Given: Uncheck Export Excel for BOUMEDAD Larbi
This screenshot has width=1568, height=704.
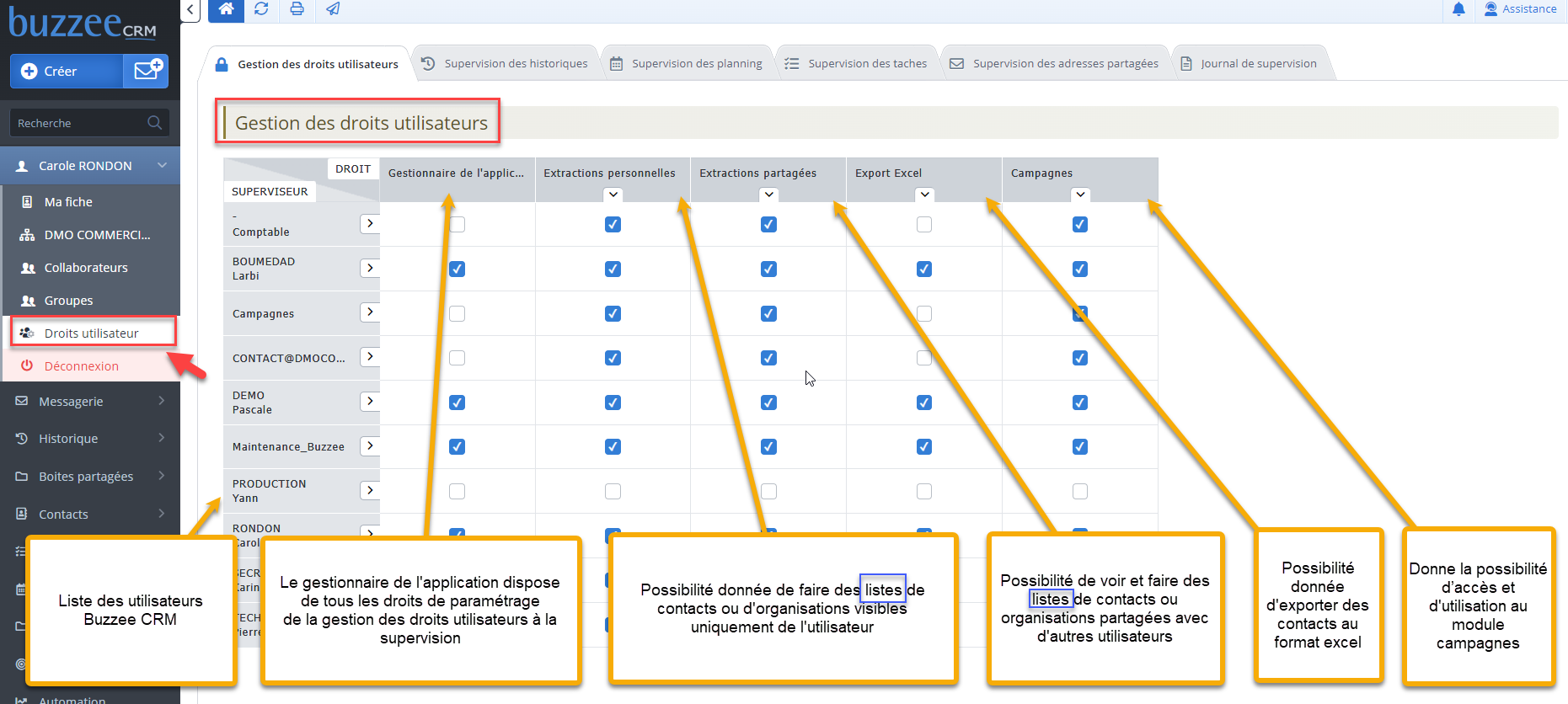Looking at the screenshot, I should click(x=924, y=269).
